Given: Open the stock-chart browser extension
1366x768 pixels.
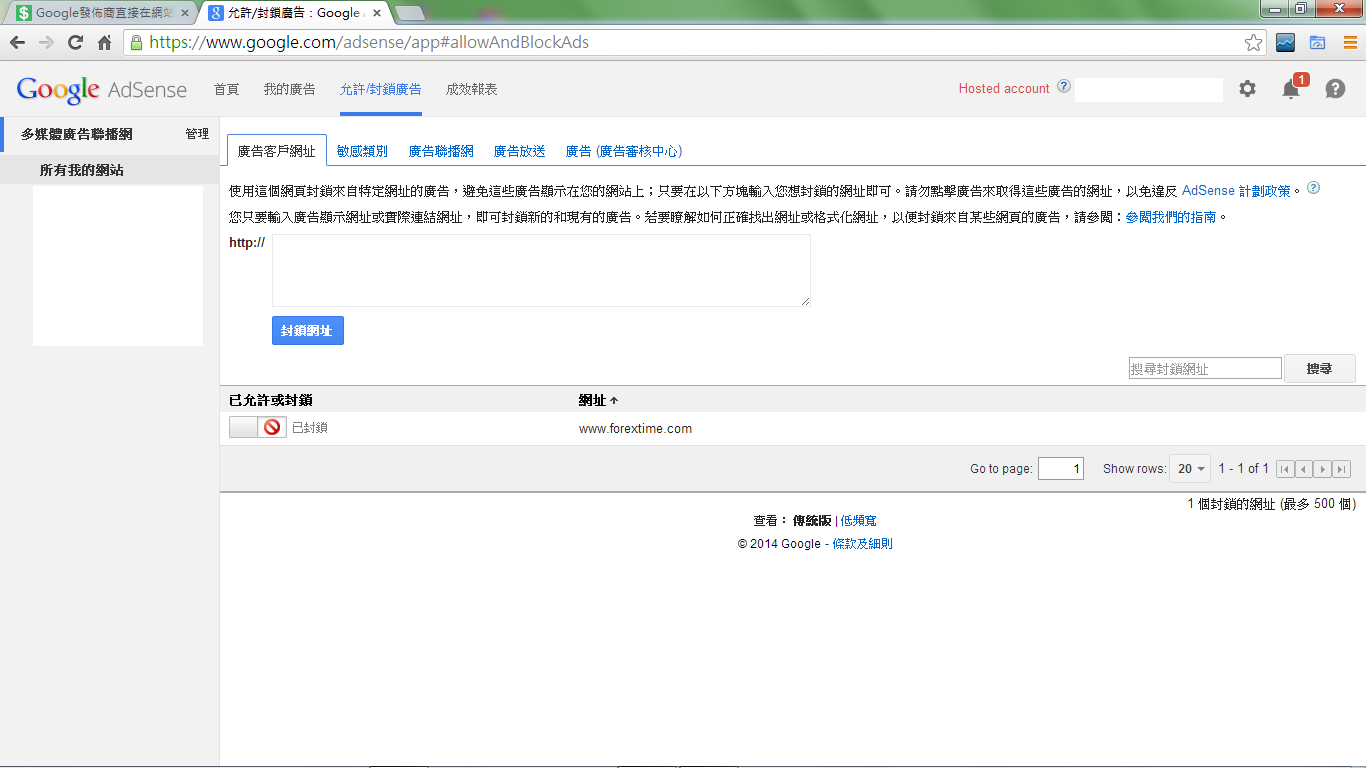Looking at the screenshot, I should tap(1285, 42).
